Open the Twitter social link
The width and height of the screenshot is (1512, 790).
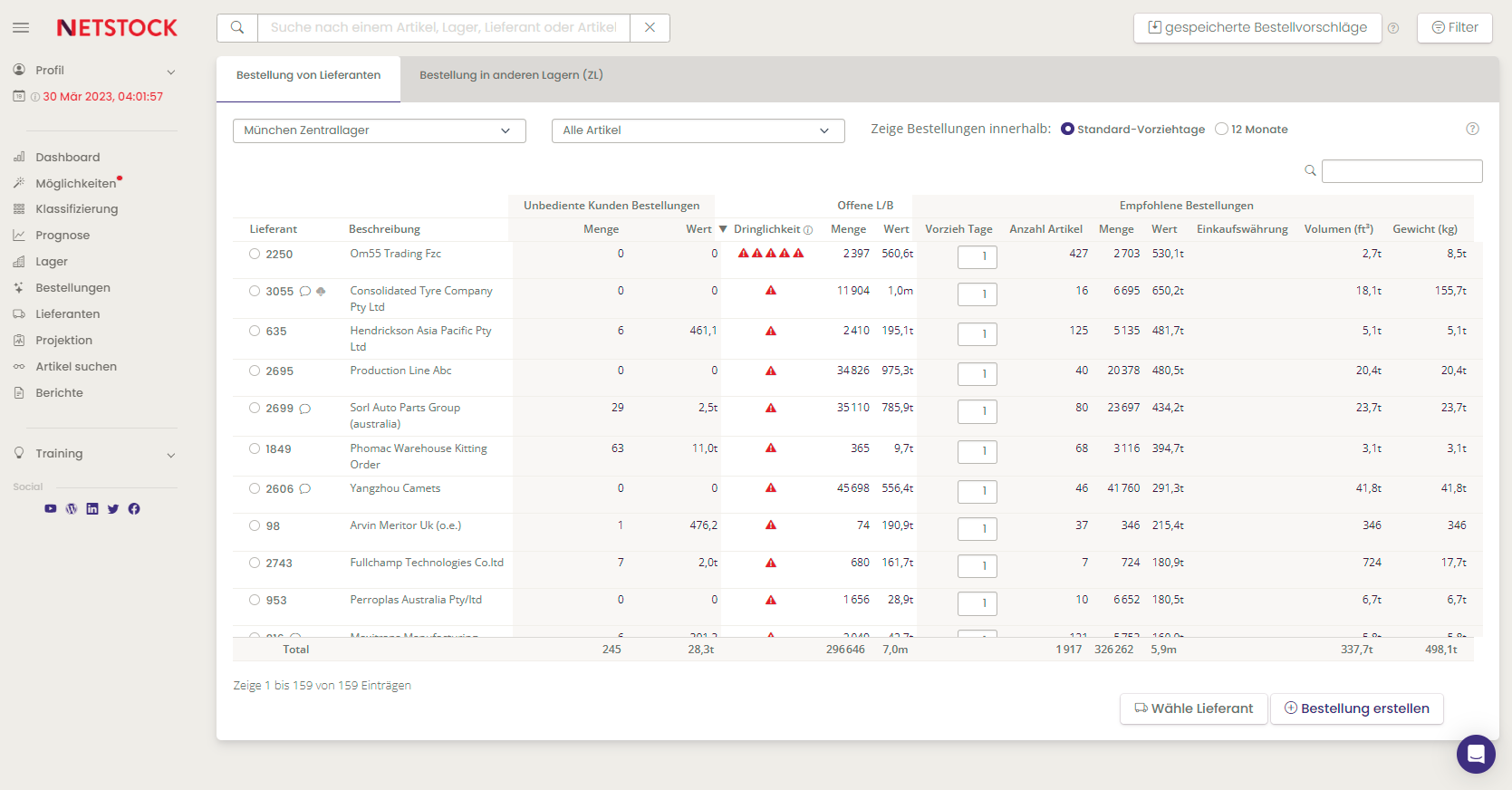(113, 509)
